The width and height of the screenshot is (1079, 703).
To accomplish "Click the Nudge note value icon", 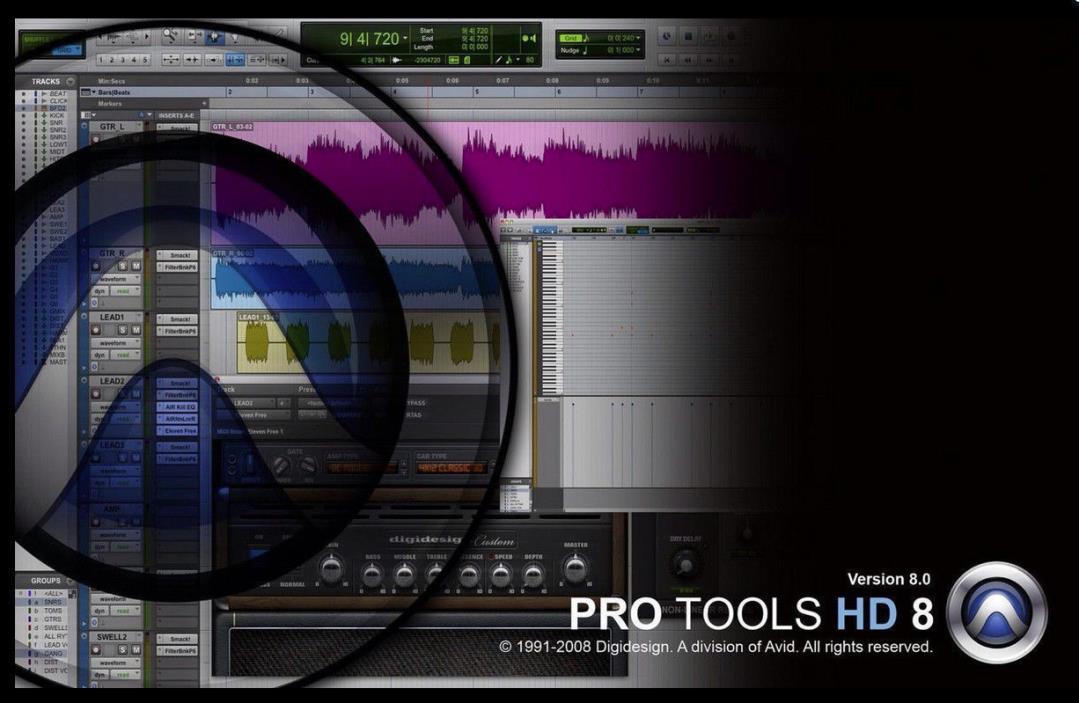I will (586, 50).
